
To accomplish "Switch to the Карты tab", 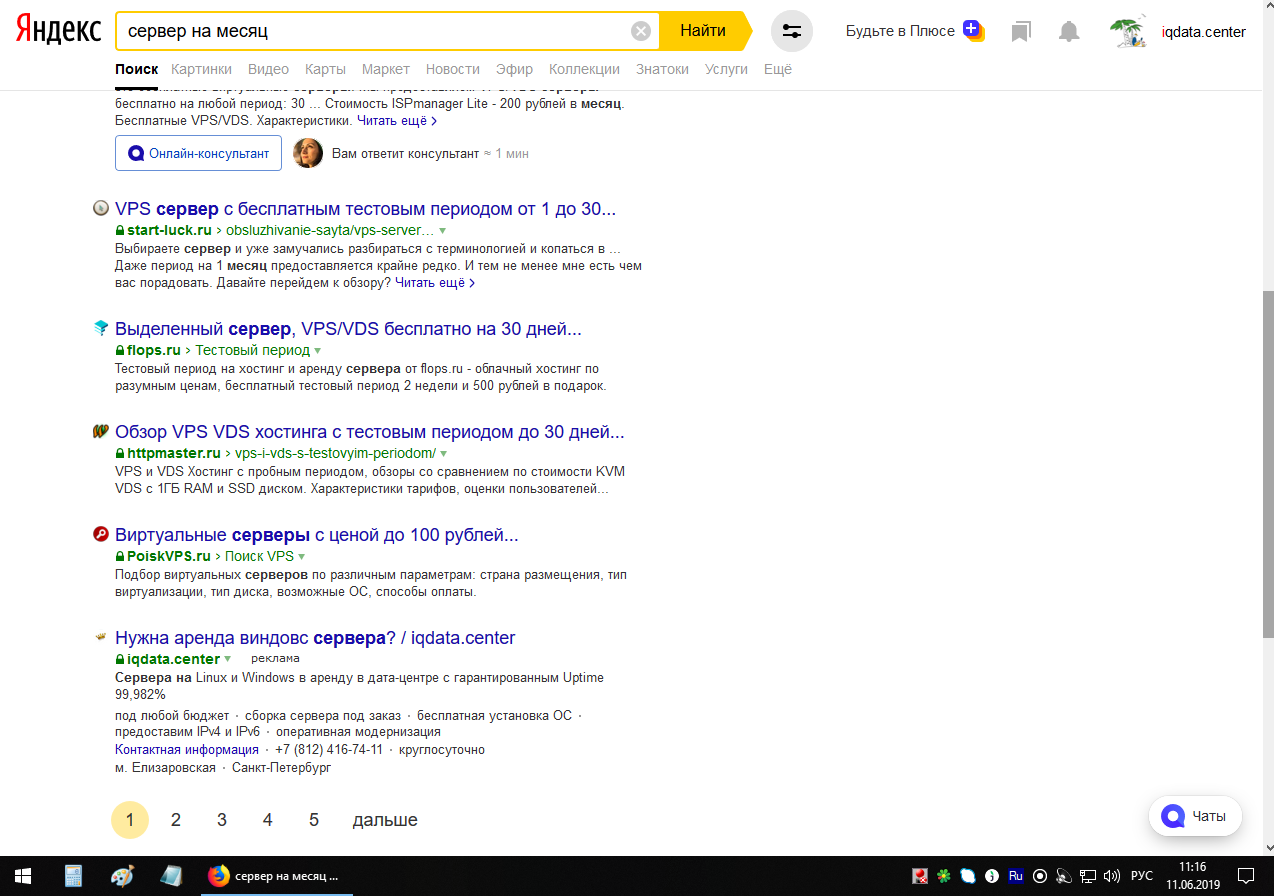I will click(326, 69).
